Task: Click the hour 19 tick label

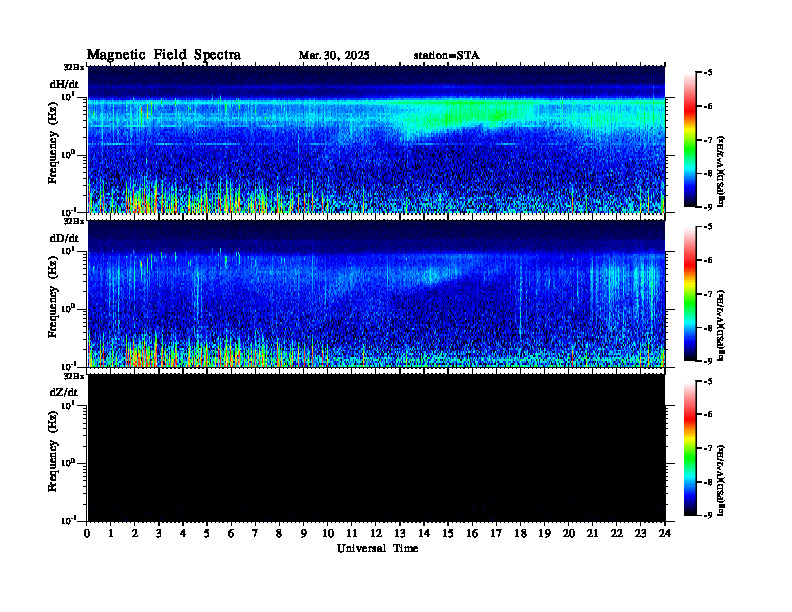Action: pyautogui.click(x=544, y=534)
